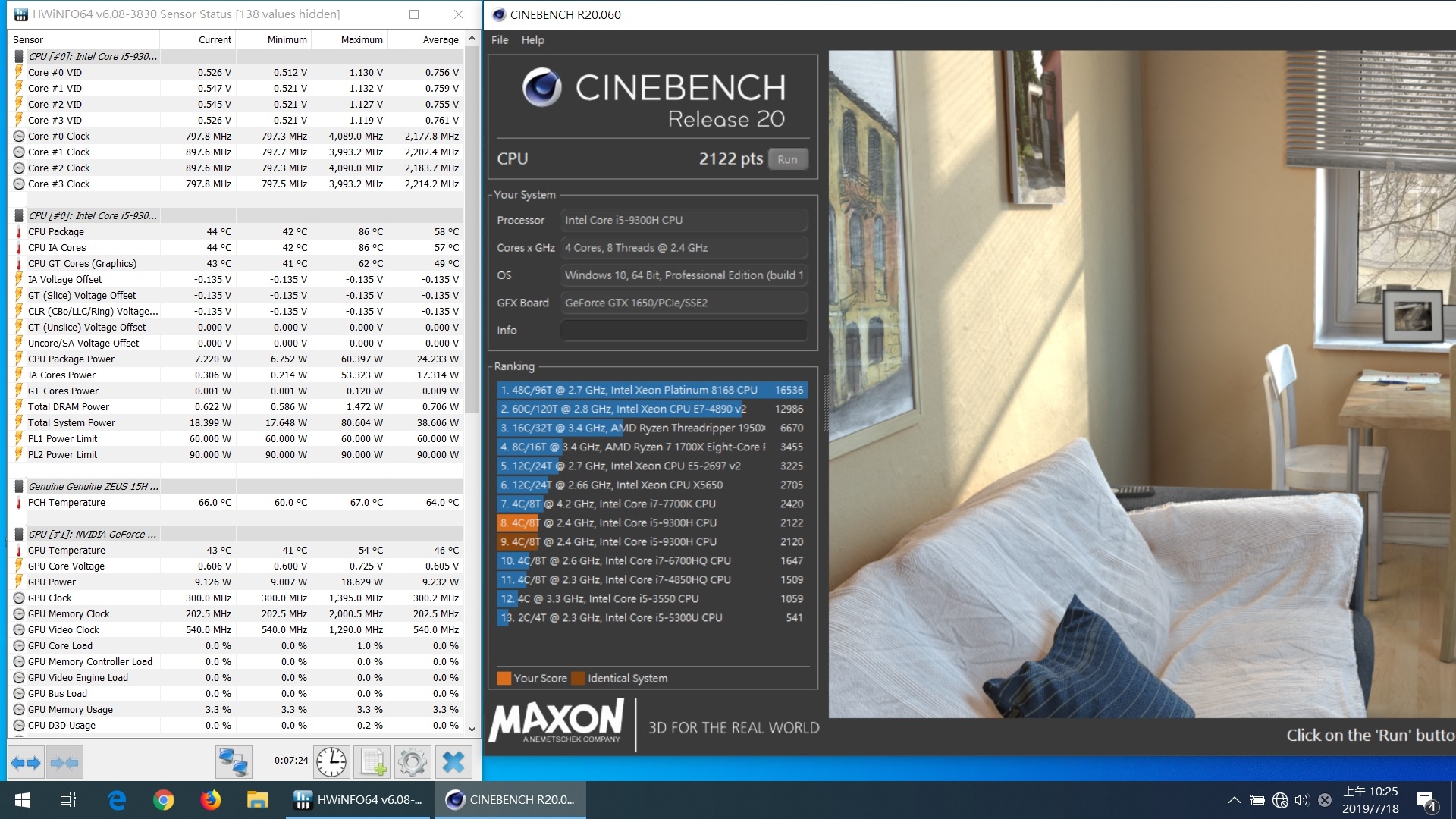Open the Windows Start menu
This screenshot has height=819, width=1456.
tap(23, 800)
